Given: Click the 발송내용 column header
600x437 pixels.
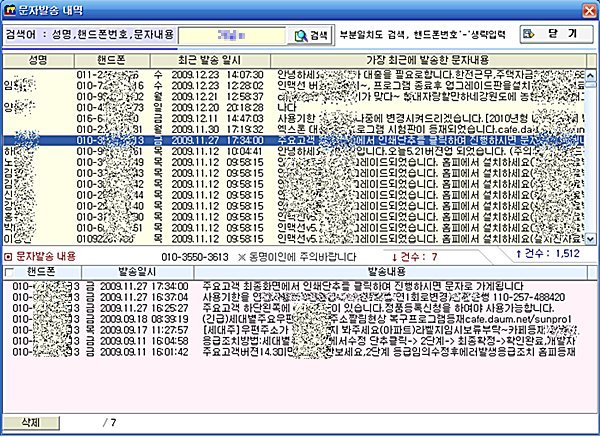Looking at the screenshot, I should (390, 272).
